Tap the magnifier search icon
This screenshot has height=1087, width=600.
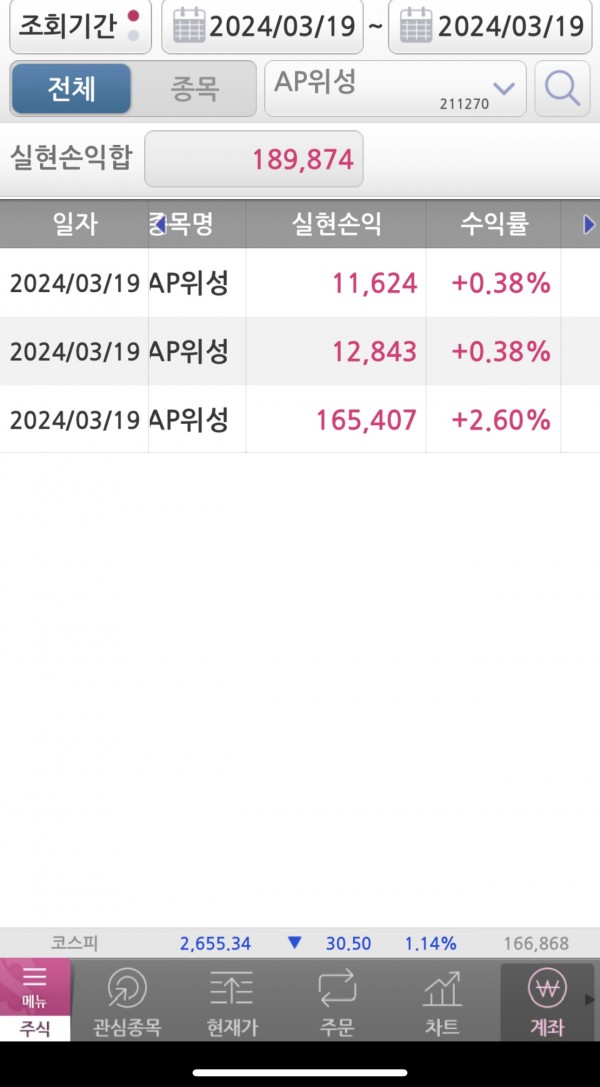point(562,90)
